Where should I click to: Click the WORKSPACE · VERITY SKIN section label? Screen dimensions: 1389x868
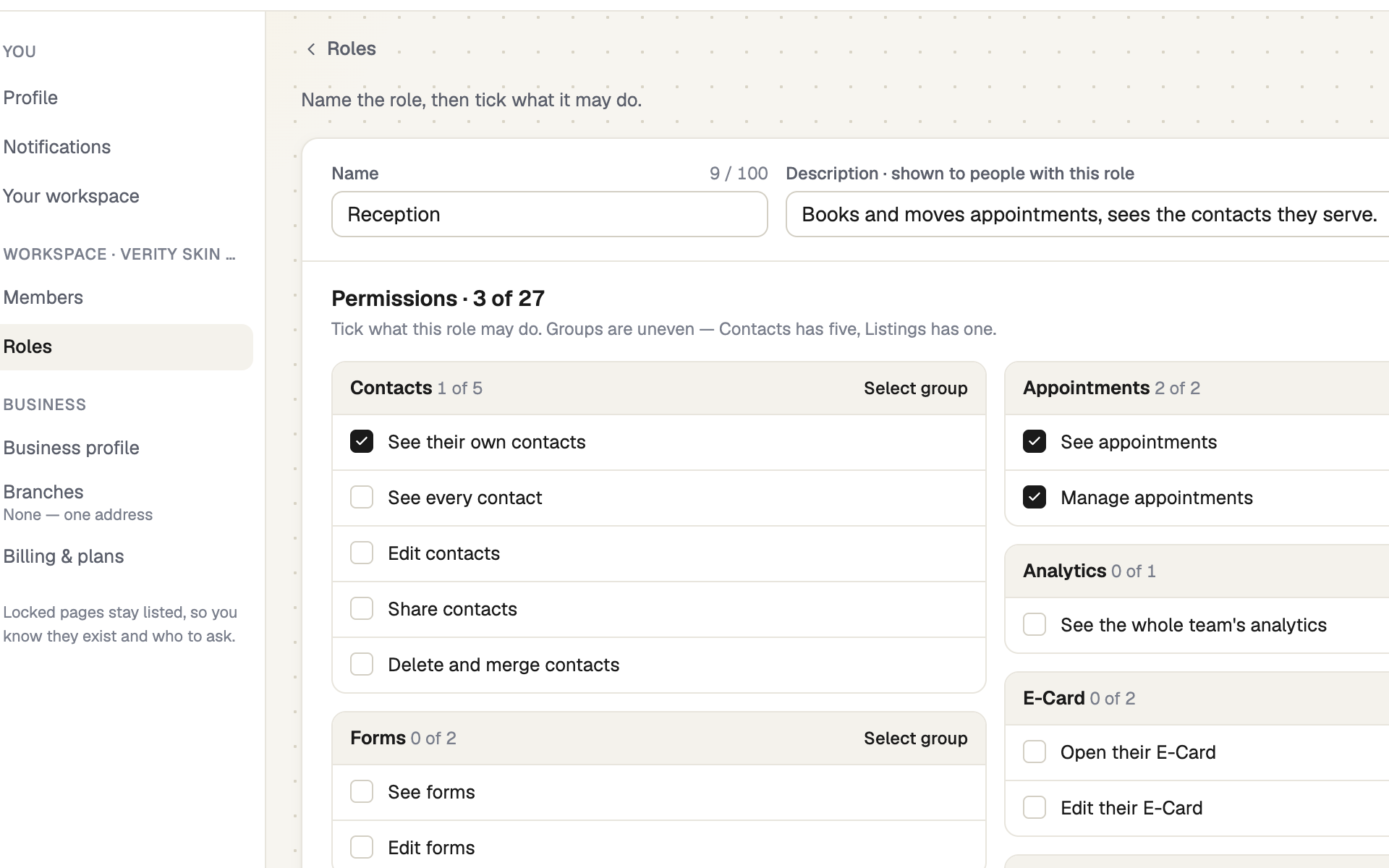tap(119, 255)
